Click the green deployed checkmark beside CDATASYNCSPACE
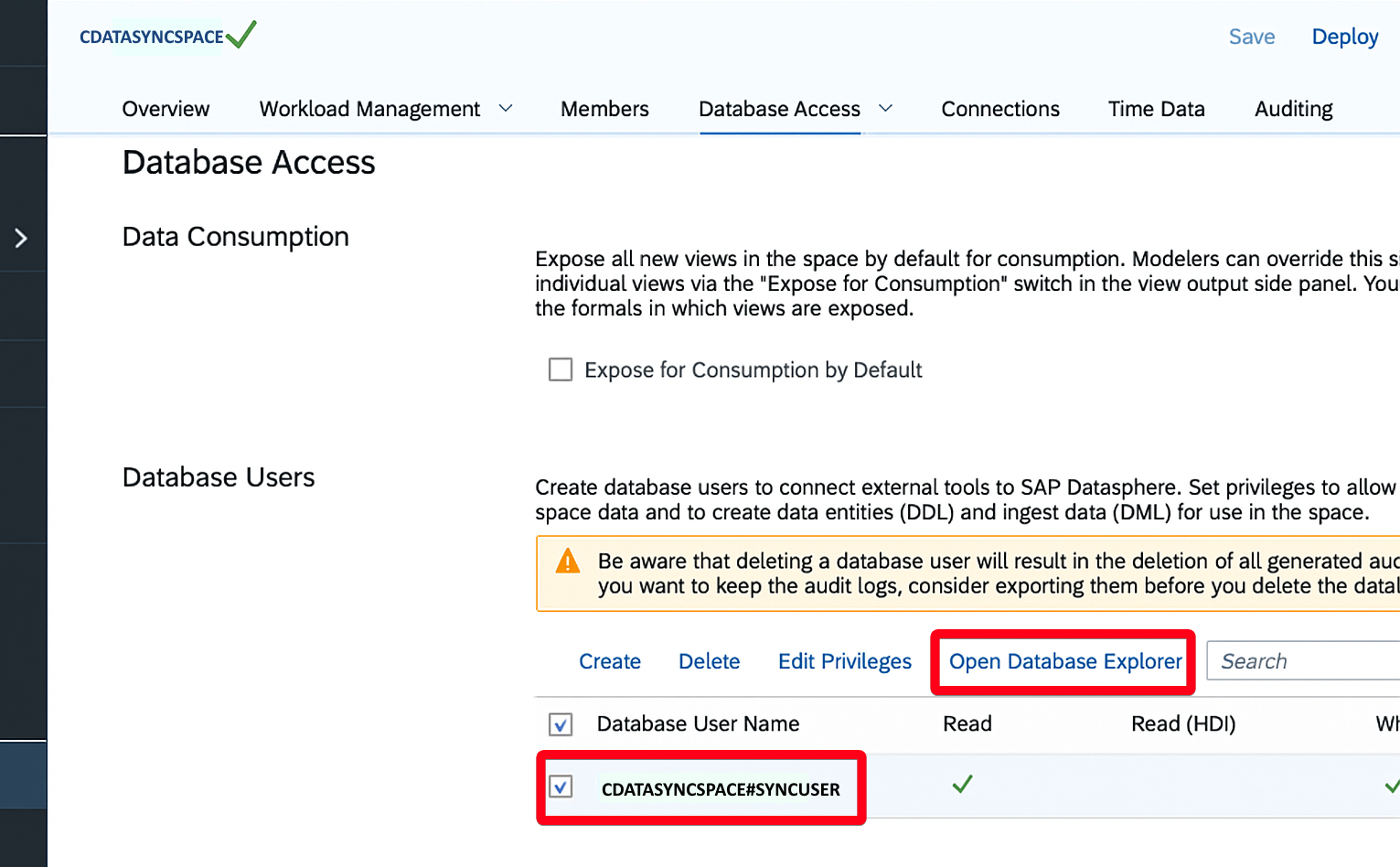The image size is (1400, 867). [241, 35]
